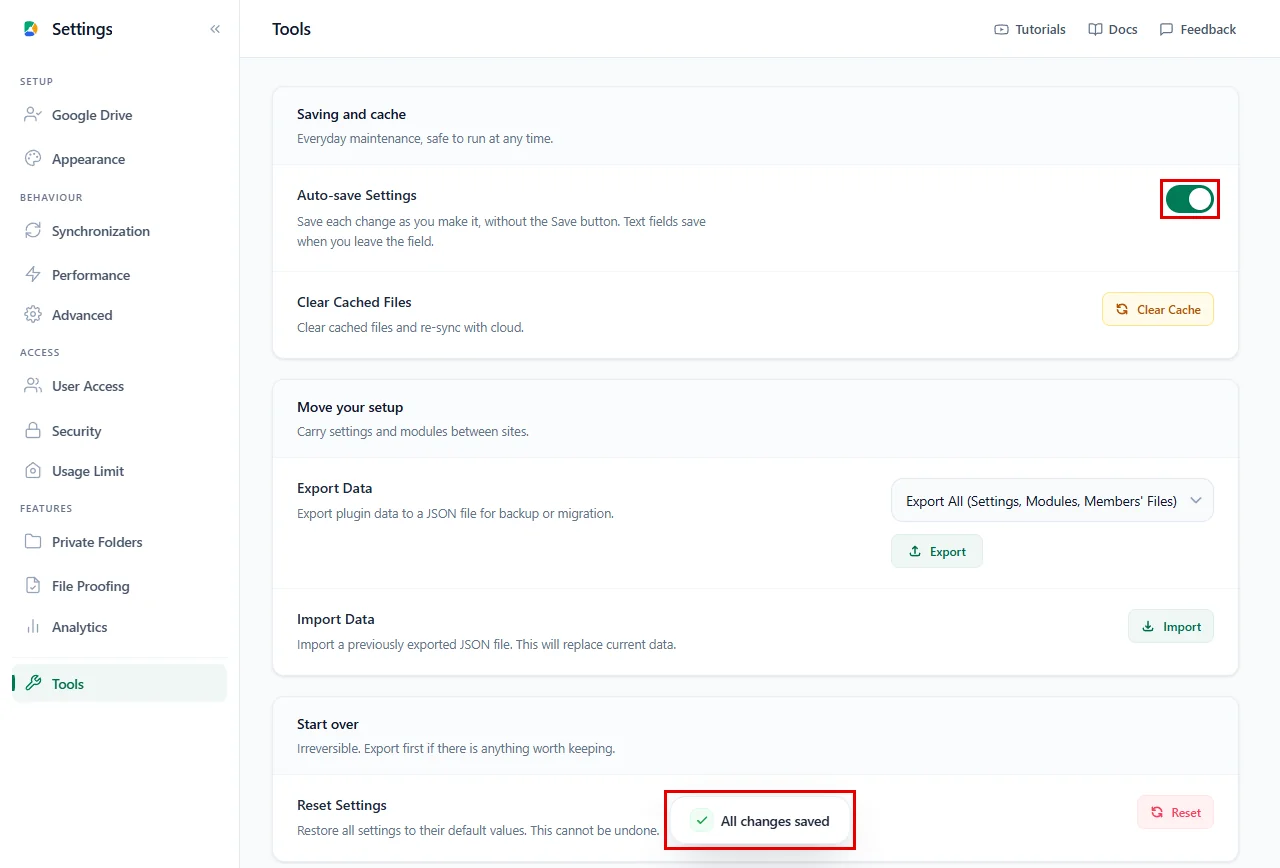Click the "All changes saved" toast message
This screenshot has width=1280, height=868.
[760, 821]
